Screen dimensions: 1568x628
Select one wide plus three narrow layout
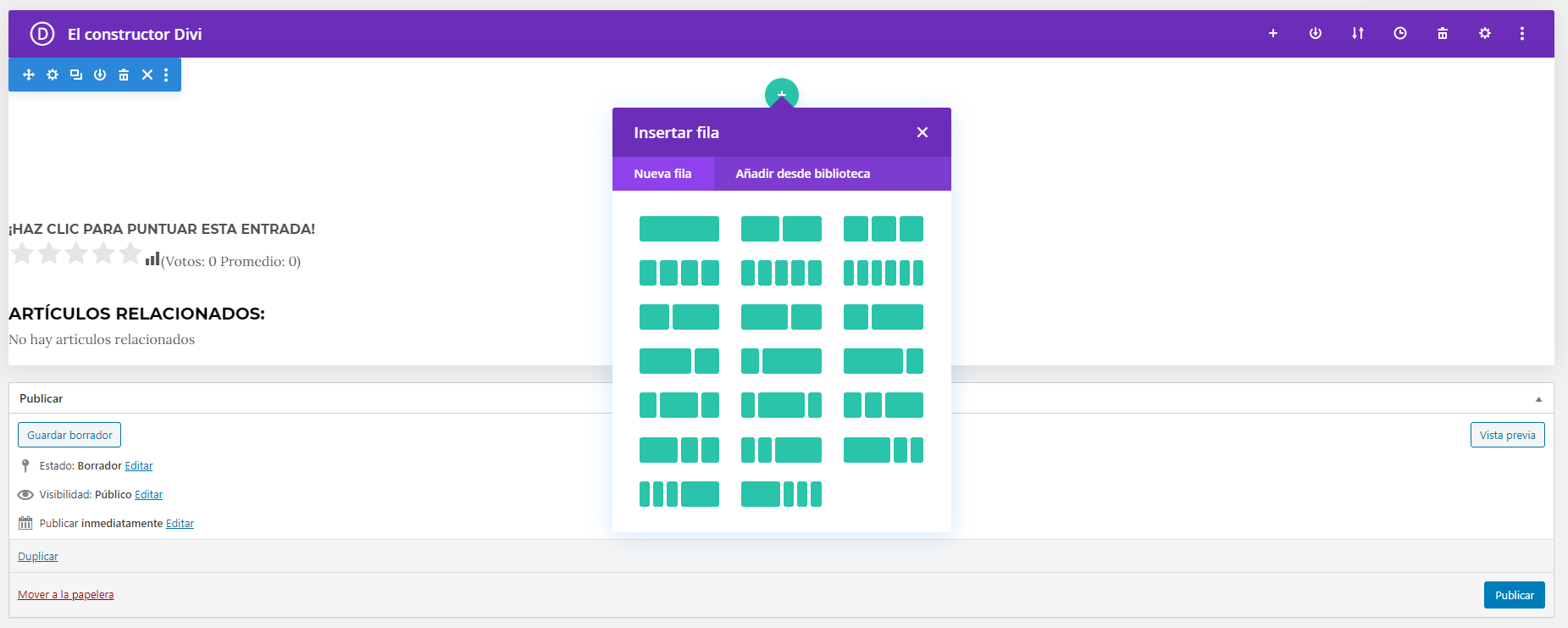click(781, 494)
